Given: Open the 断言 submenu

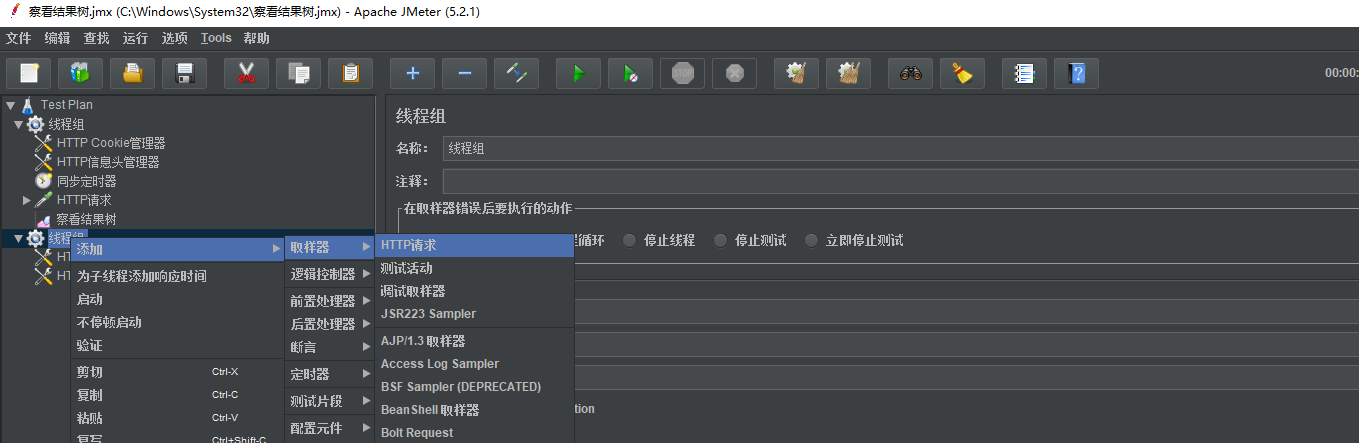Looking at the screenshot, I should coord(329,347).
